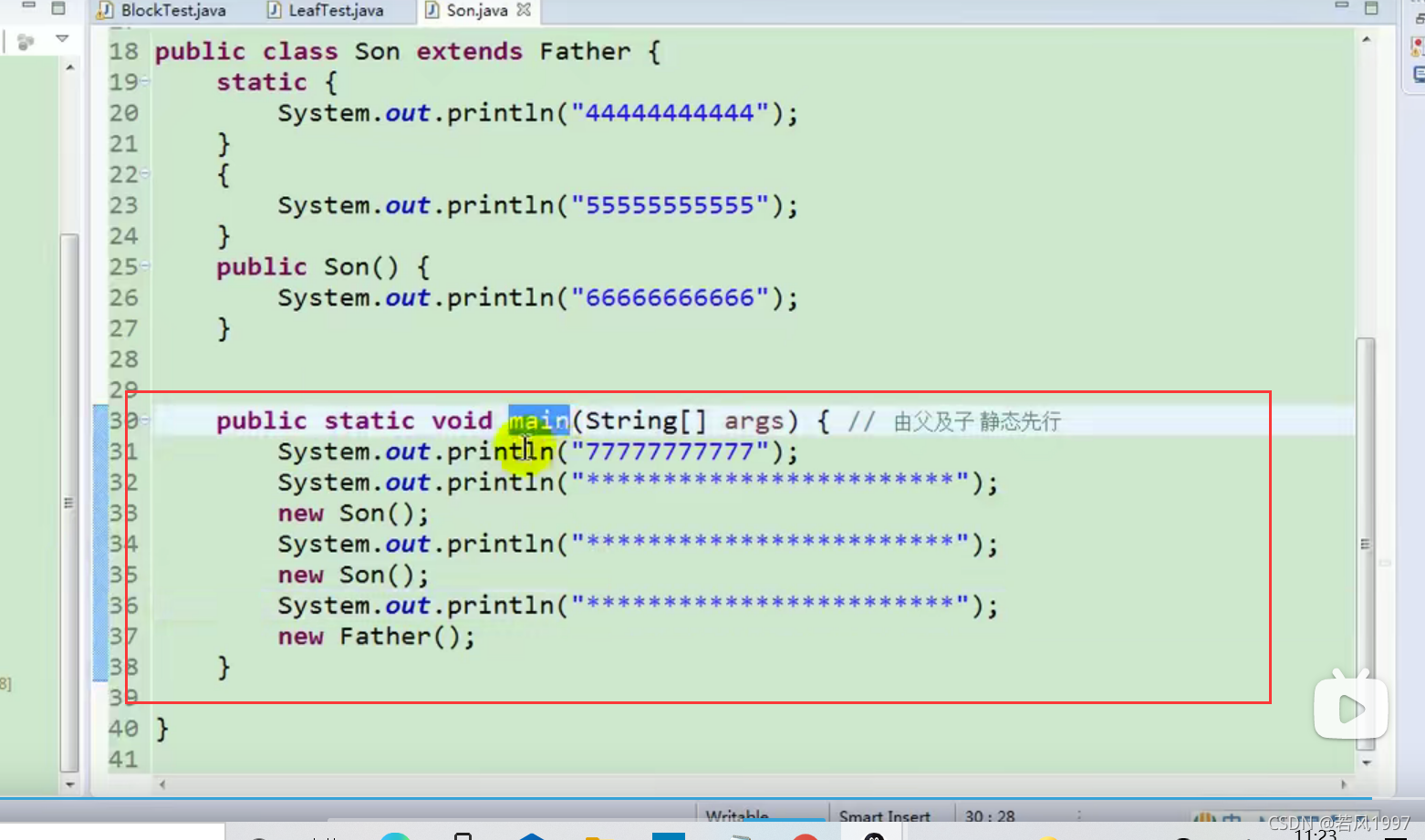Image resolution: width=1425 pixels, height=840 pixels.
Task: Collapse the static block at line 19
Action: (145, 81)
